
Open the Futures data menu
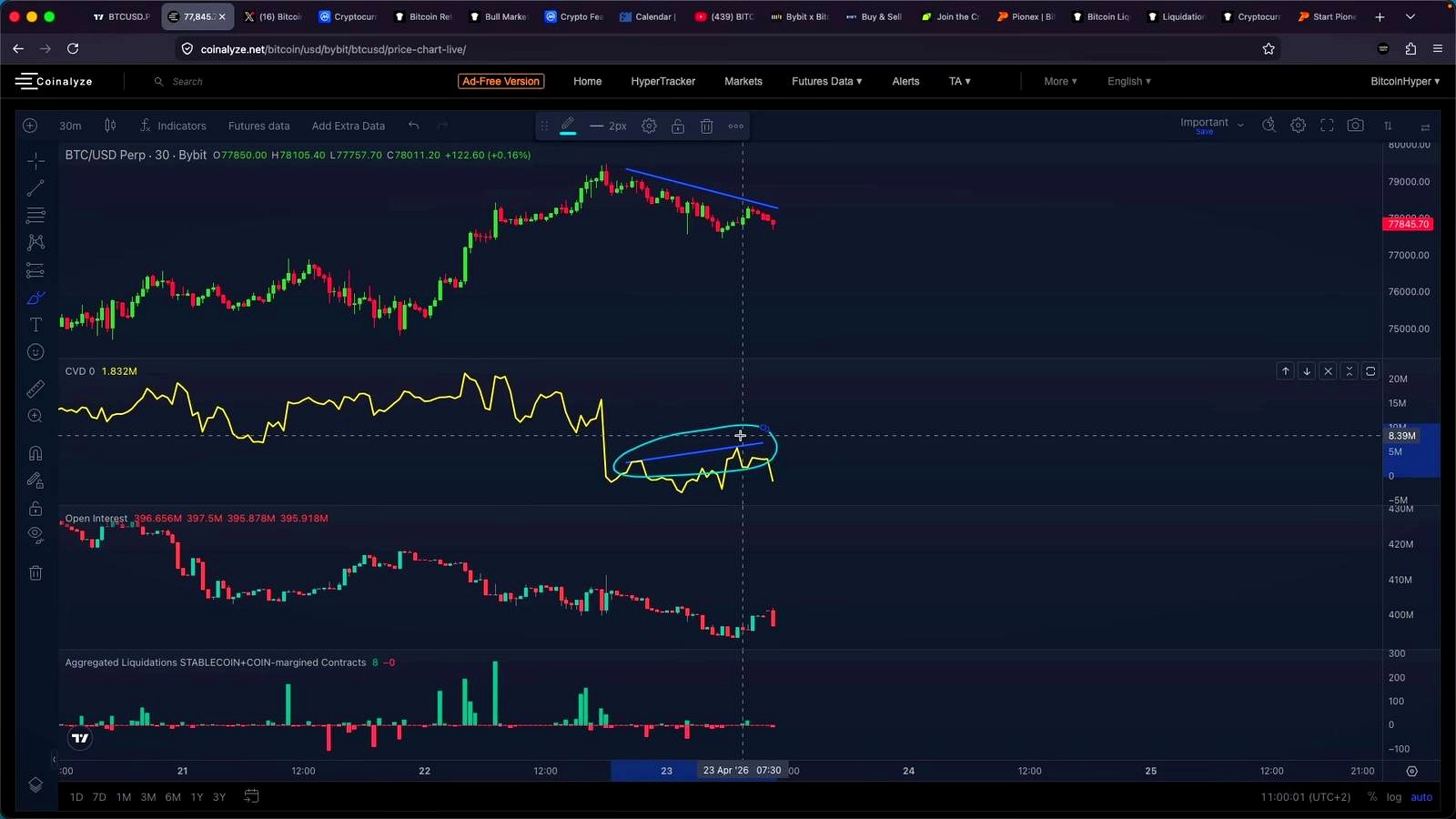point(258,126)
